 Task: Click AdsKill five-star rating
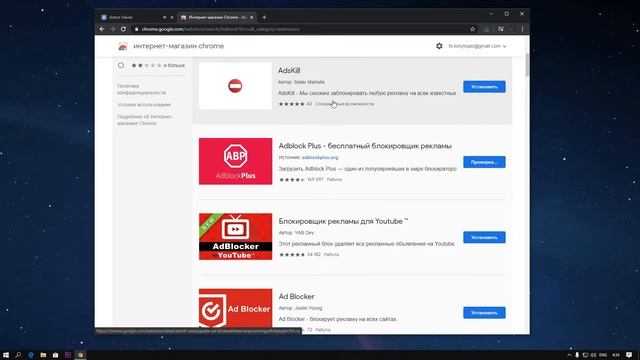point(291,104)
